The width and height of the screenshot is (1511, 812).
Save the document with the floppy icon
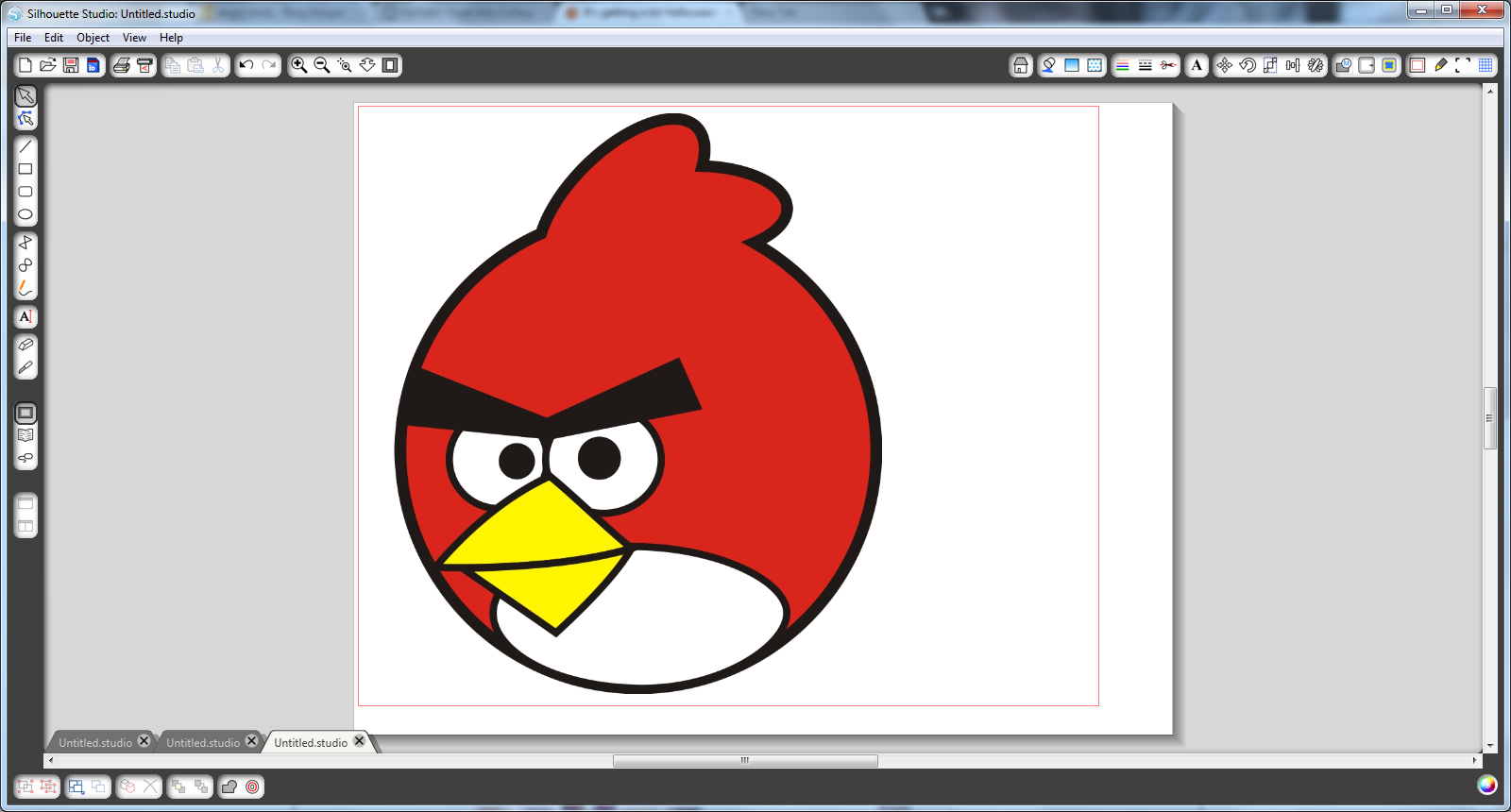click(x=71, y=65)
